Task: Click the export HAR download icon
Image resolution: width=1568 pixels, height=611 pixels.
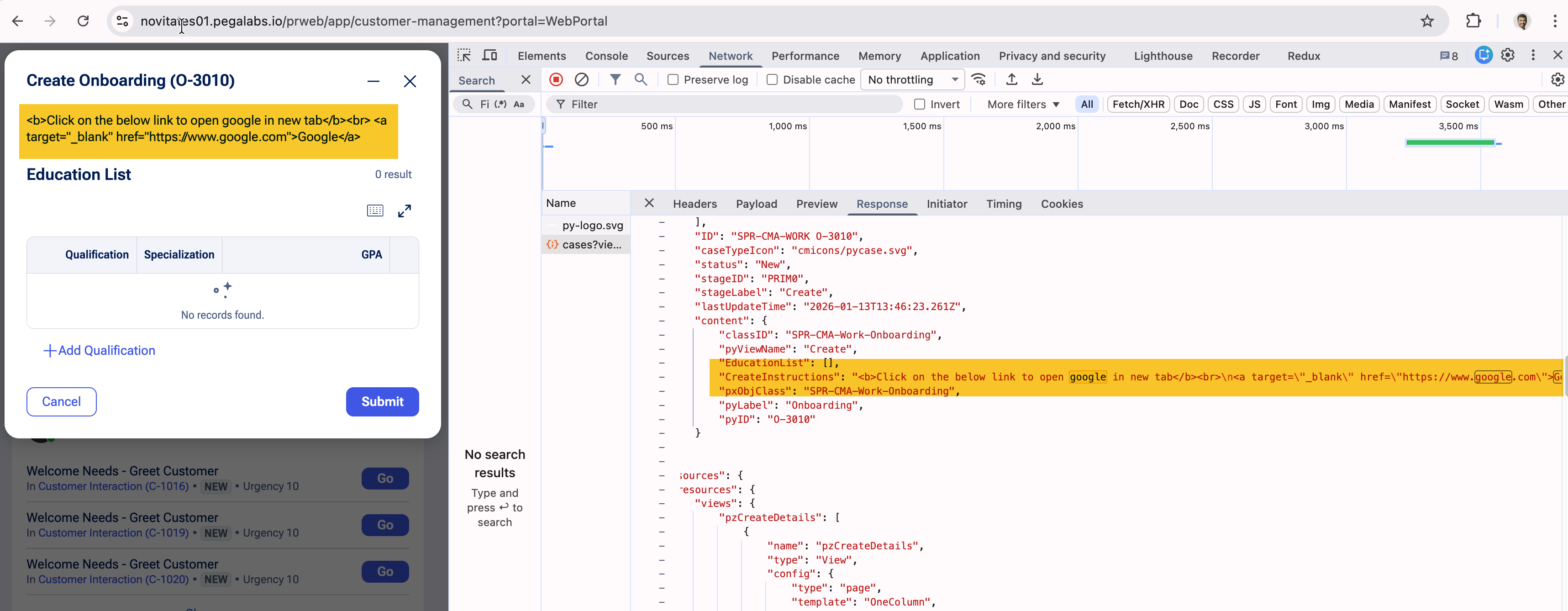Action: [1037, 80]
